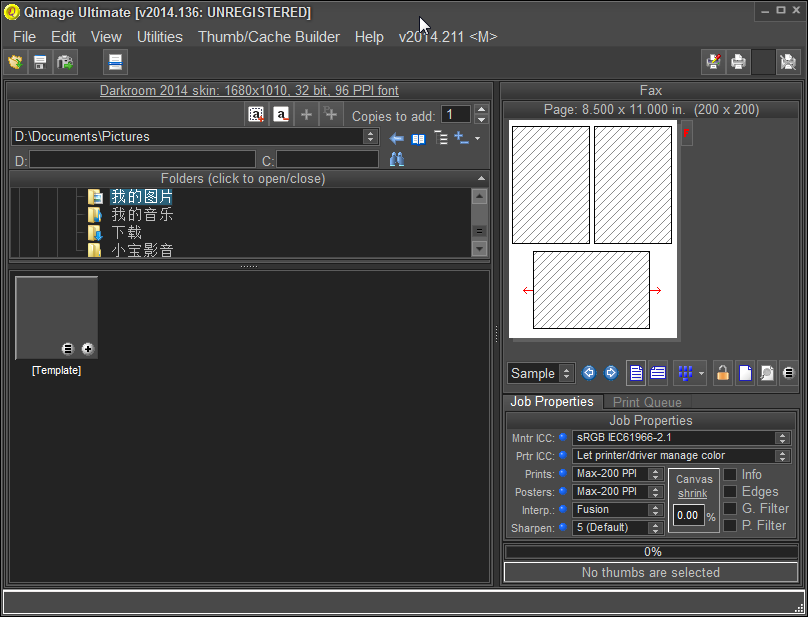Click the 0% progress bar
The height and width of the screenshot is (617, 808).
[x=651, y=551]
